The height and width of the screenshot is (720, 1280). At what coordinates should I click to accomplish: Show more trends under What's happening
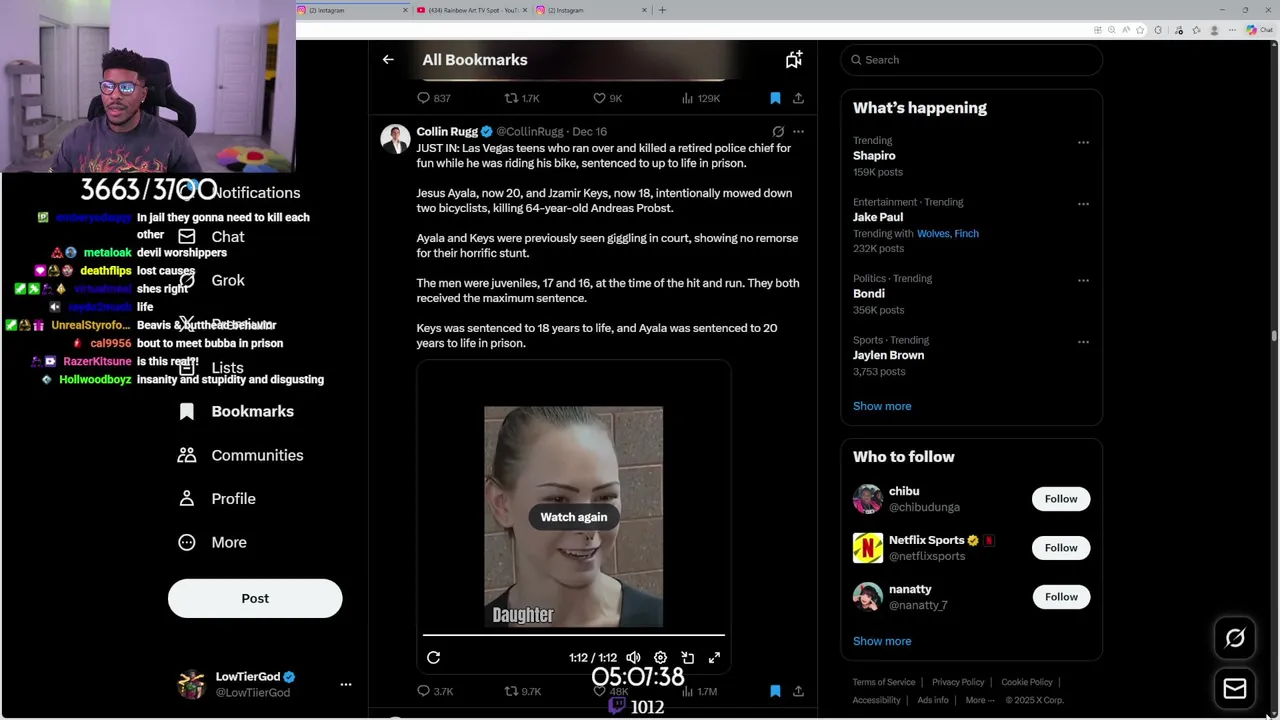coord(882,406)
